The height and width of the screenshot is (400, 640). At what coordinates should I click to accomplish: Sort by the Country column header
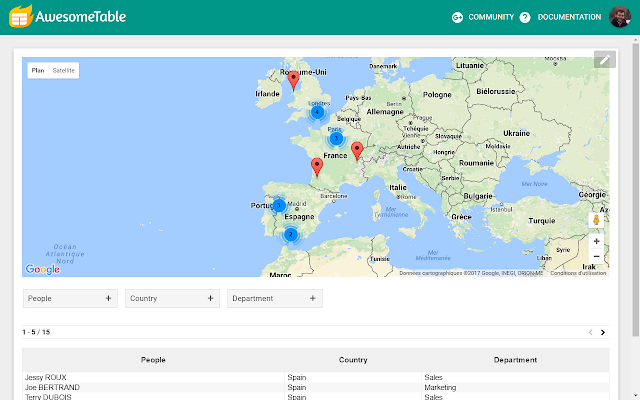(x=353, y=360)
